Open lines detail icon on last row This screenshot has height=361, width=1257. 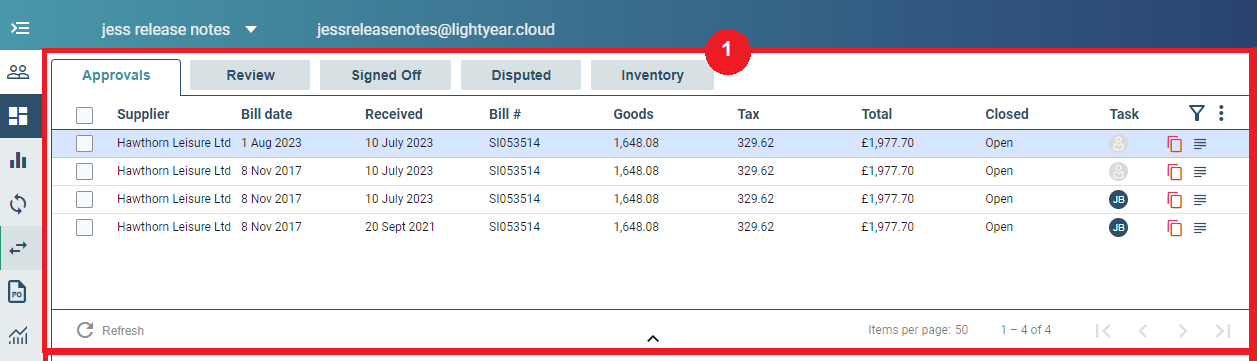pyautogui.click(x=1200, y=228)
